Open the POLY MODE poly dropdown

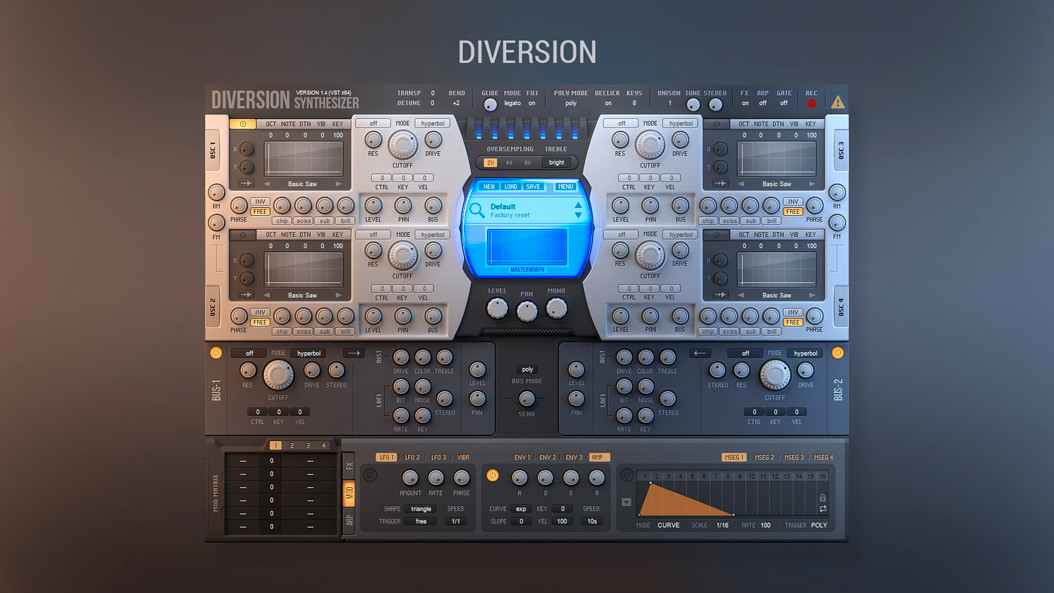coord(571,104)
